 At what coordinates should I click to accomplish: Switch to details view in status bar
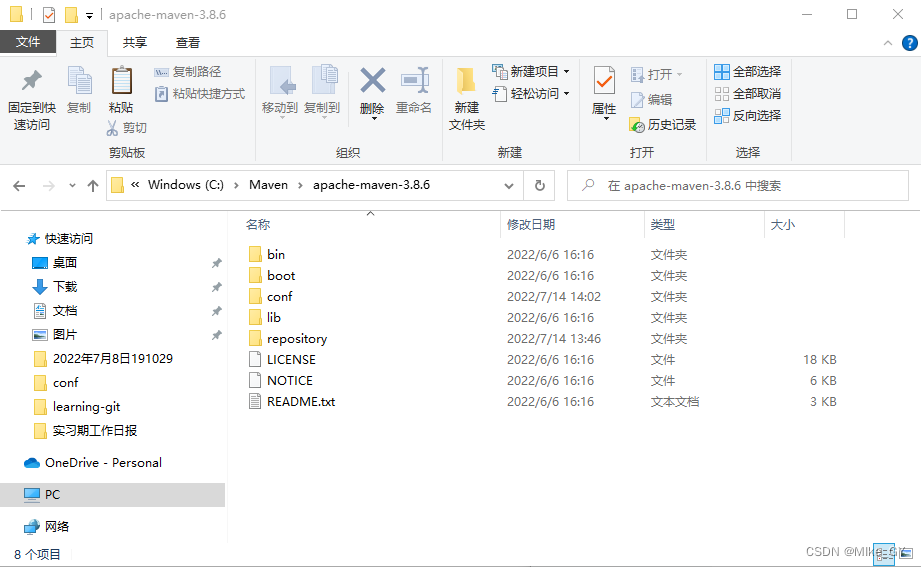[x=884, y=554]
